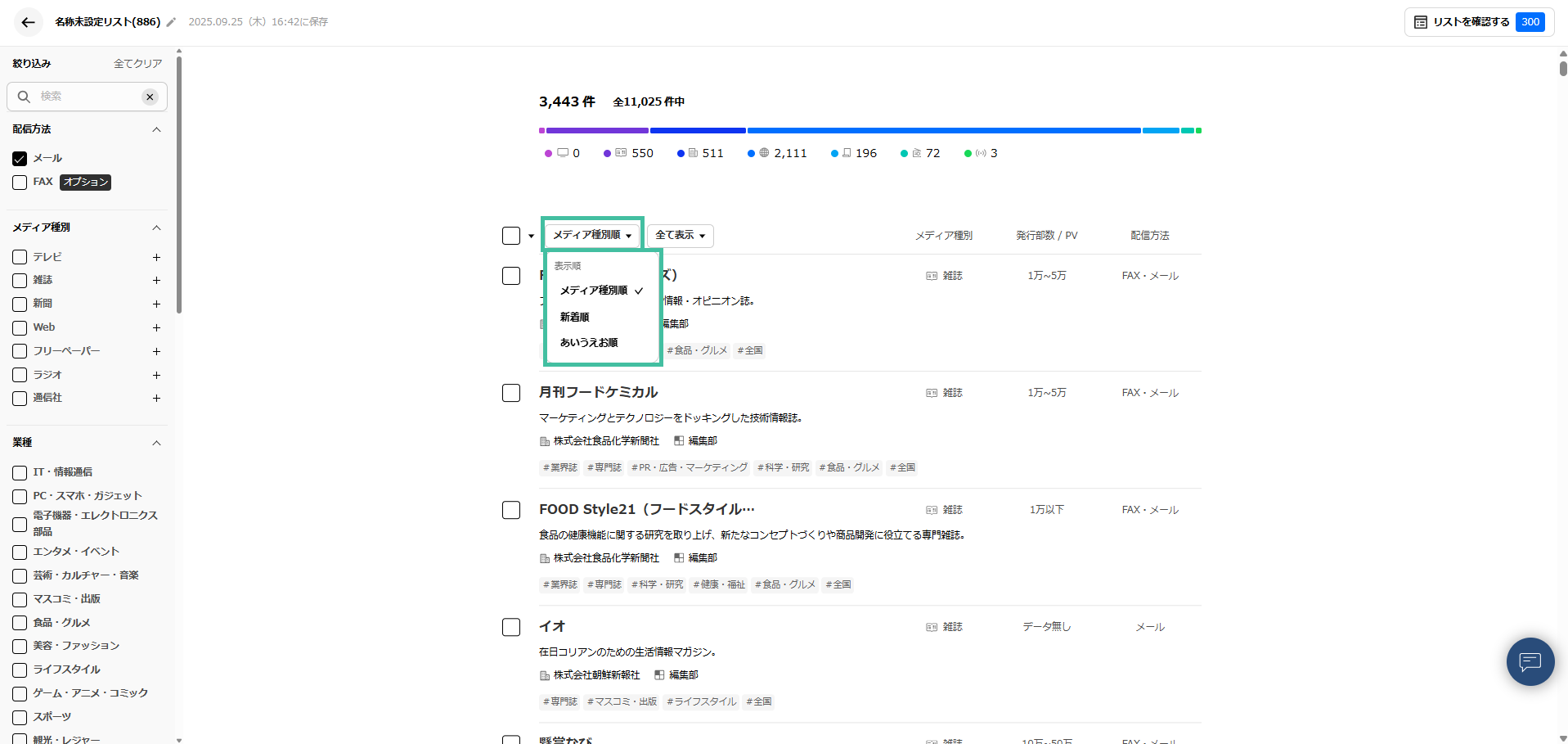This screenshot has width=1568, height=744.
Task: Expand the 雑誌 media type with plus icon
Action: click(x=156, y=280)
